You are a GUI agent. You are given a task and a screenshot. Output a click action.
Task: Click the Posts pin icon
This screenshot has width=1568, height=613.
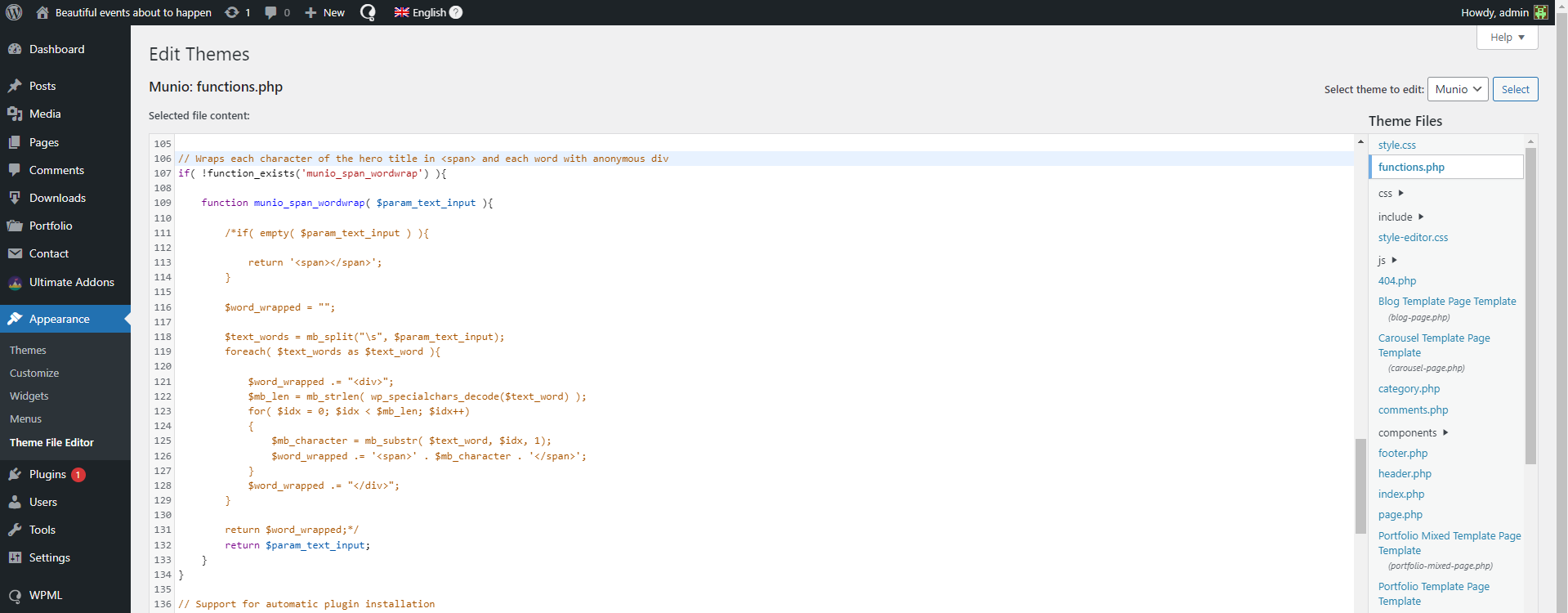pos(15,86)
